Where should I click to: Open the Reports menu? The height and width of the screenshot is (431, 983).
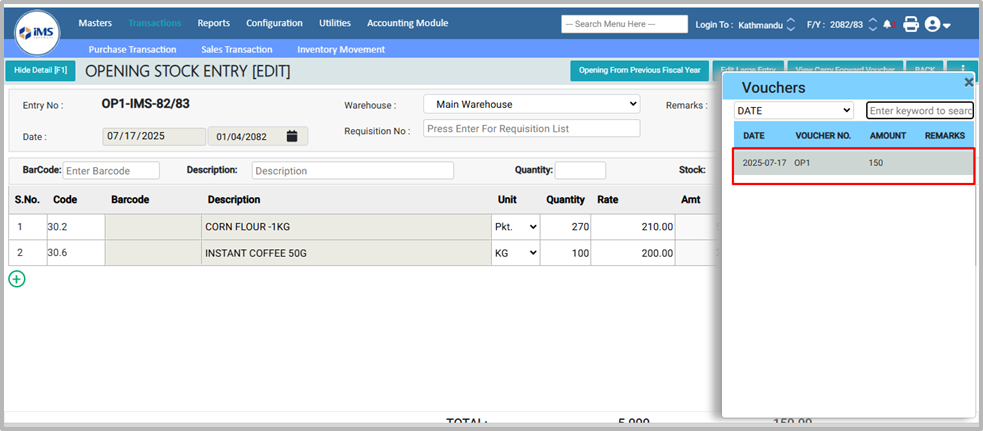click(x=213, y=23)
